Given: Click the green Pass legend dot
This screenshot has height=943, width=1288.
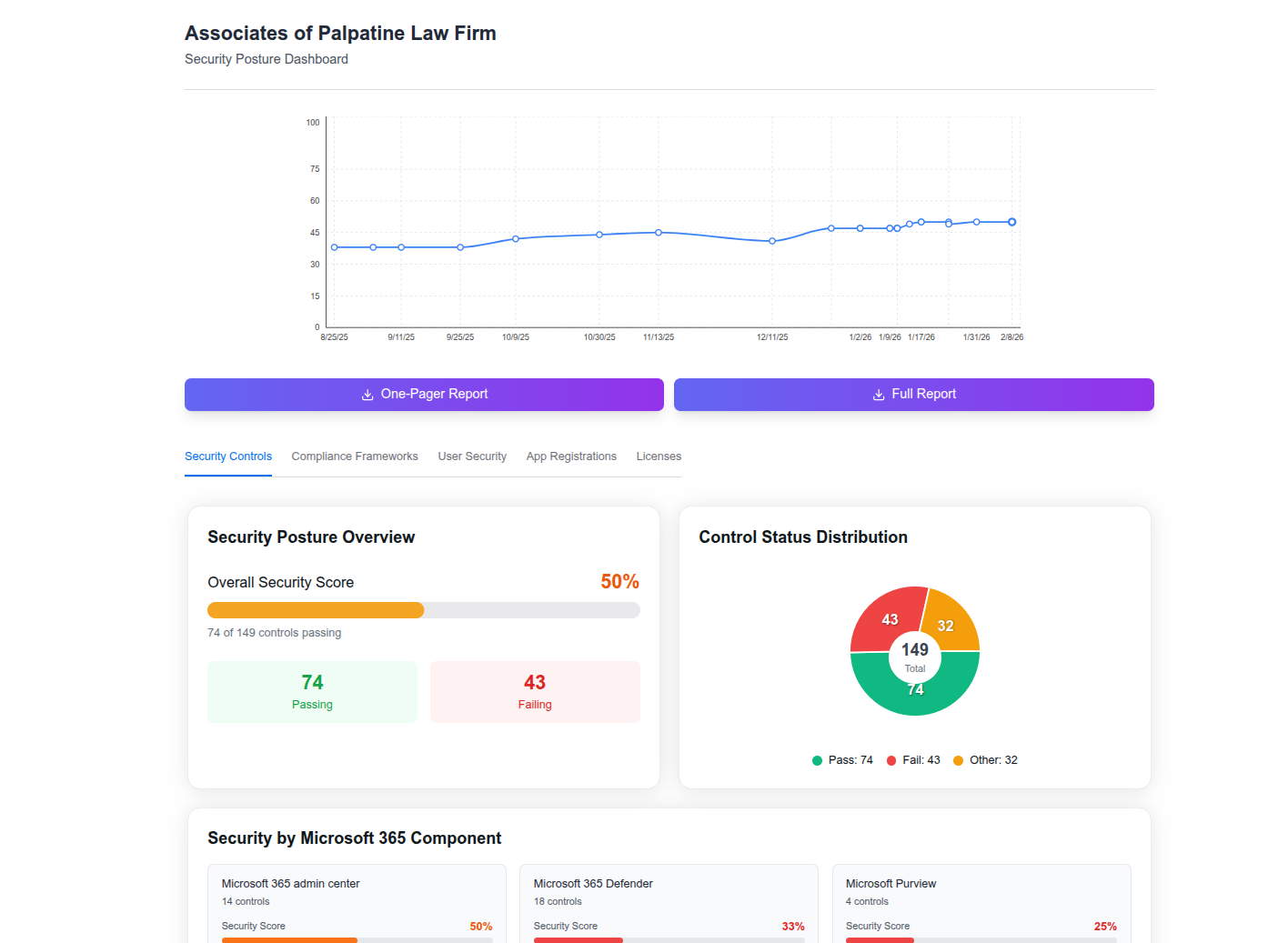Looking at the screenshot, I should [816, 760].
